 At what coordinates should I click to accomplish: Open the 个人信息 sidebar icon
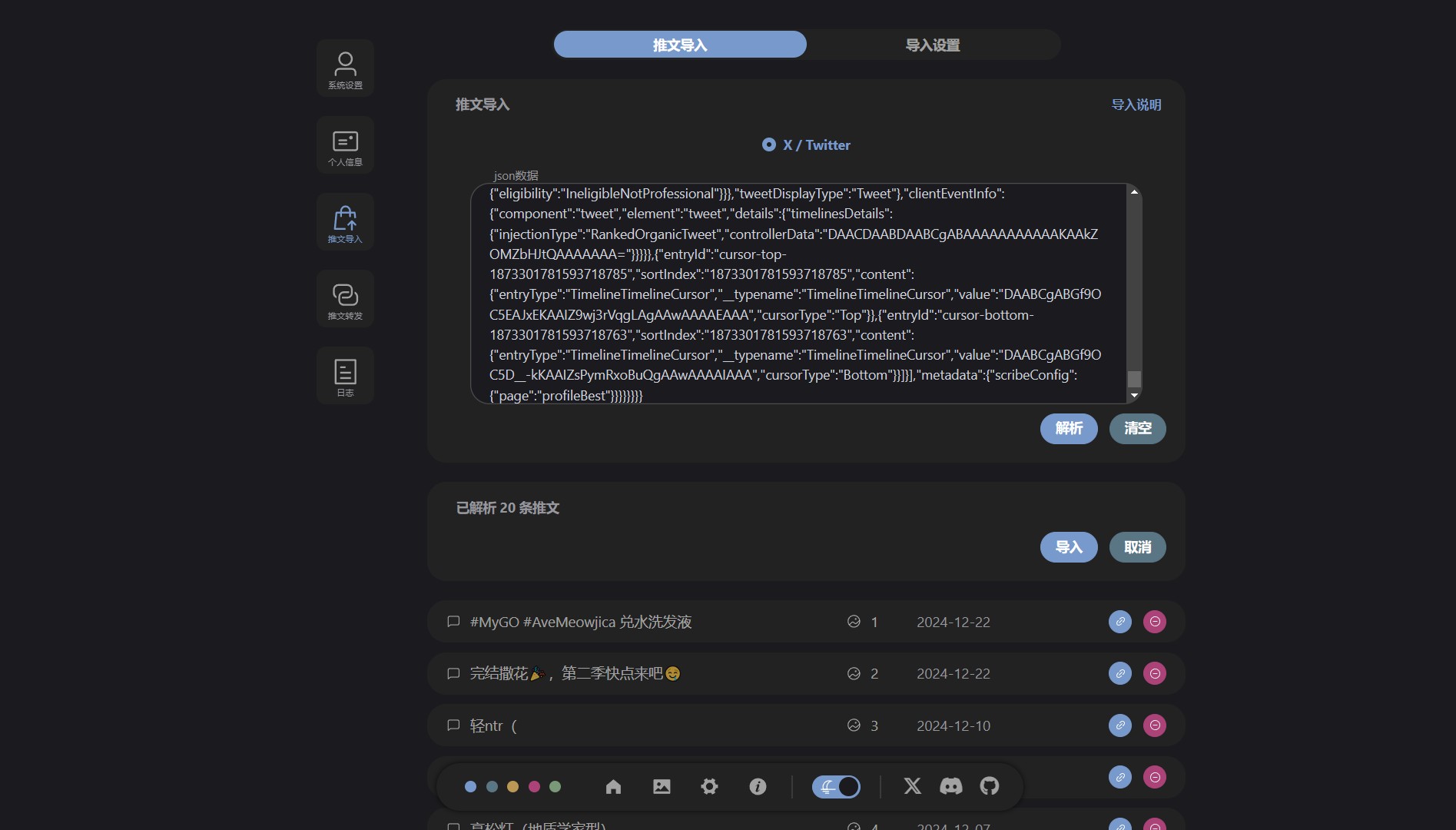345,145
